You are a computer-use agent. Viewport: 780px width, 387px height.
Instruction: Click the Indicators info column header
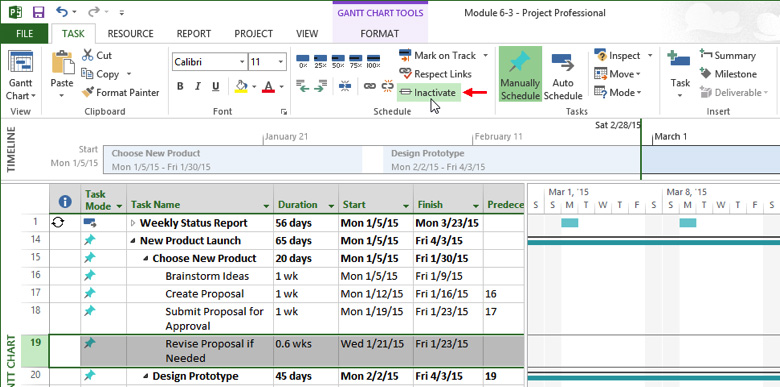(65, 201)
